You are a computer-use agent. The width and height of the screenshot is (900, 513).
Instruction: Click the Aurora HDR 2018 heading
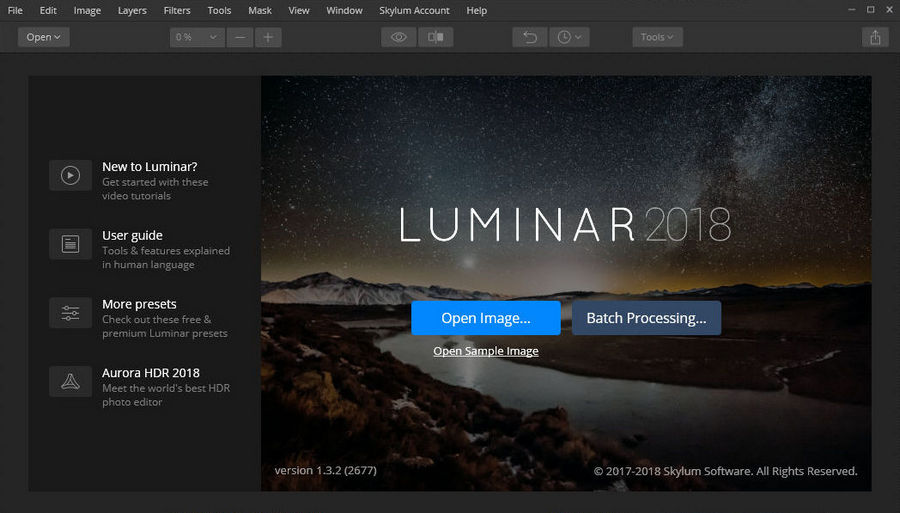[x=151, y=373]
